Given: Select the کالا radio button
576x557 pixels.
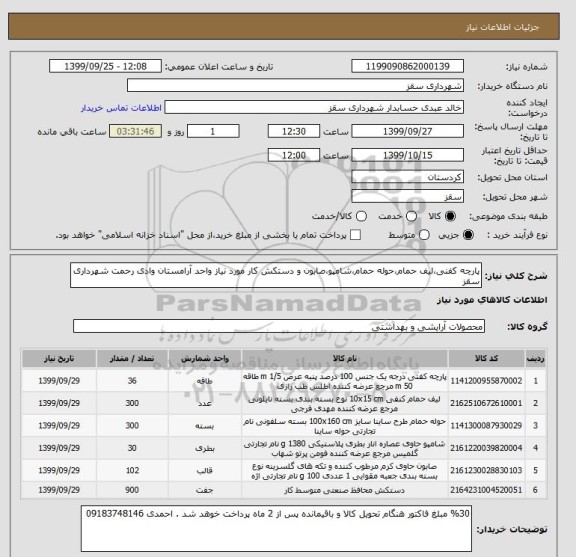Looking at the screenshot, I should pyautogui.click(x=450, y=216).
